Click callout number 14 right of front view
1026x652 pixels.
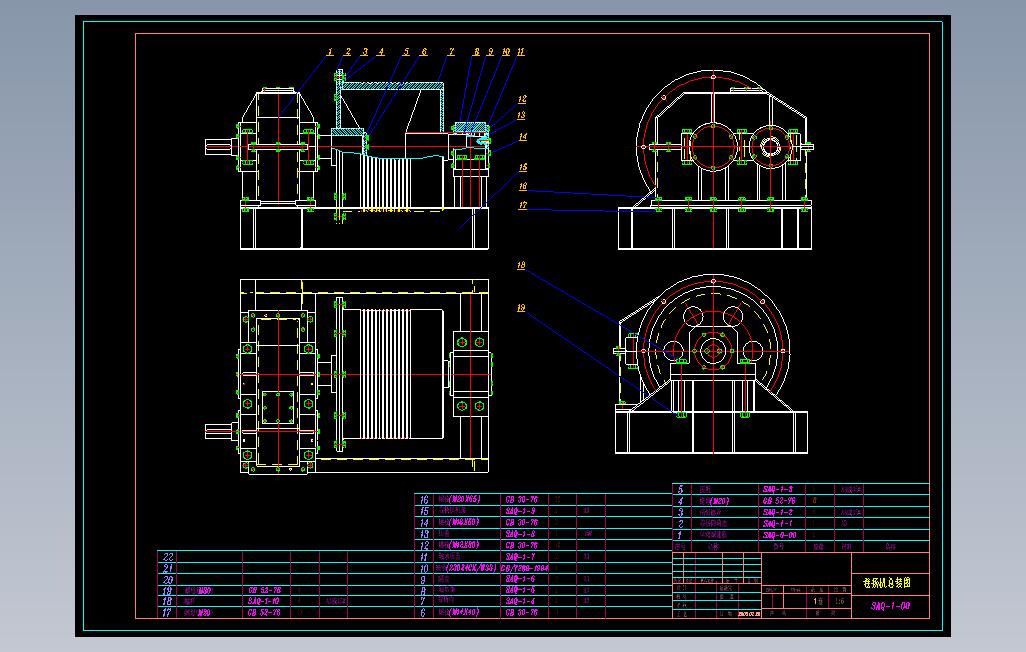coord(523,137)
